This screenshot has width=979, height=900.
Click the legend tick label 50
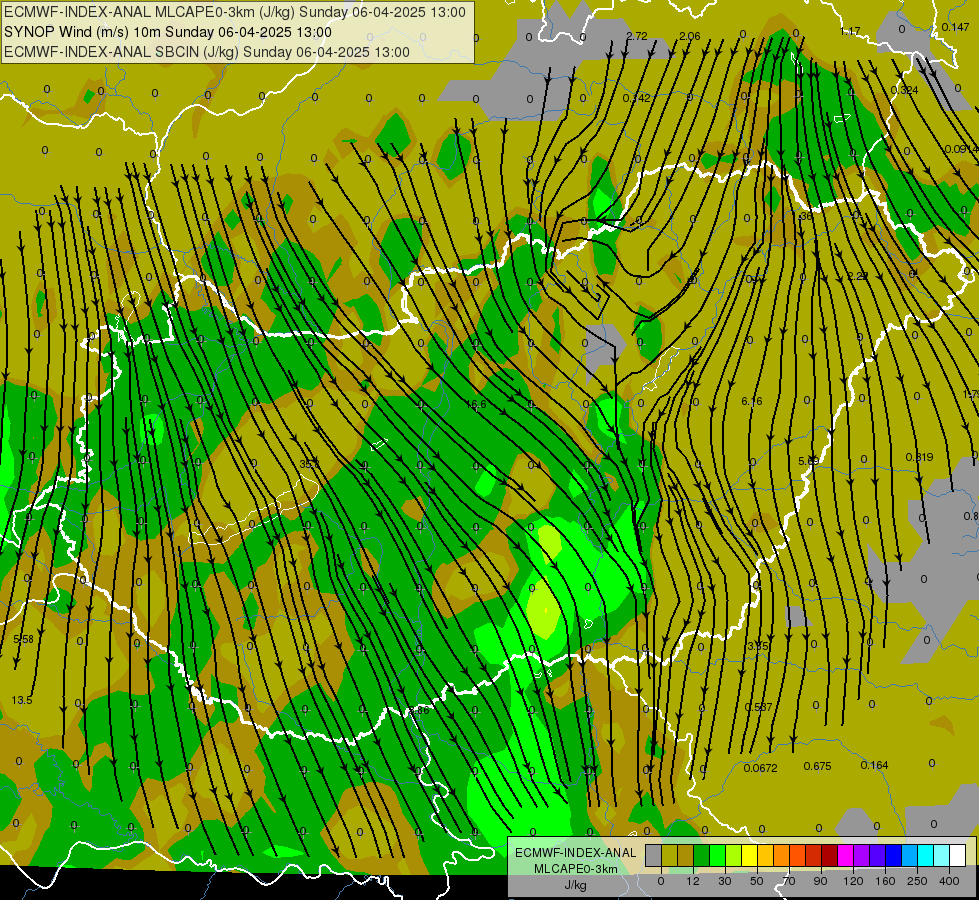tap(757, 881)
